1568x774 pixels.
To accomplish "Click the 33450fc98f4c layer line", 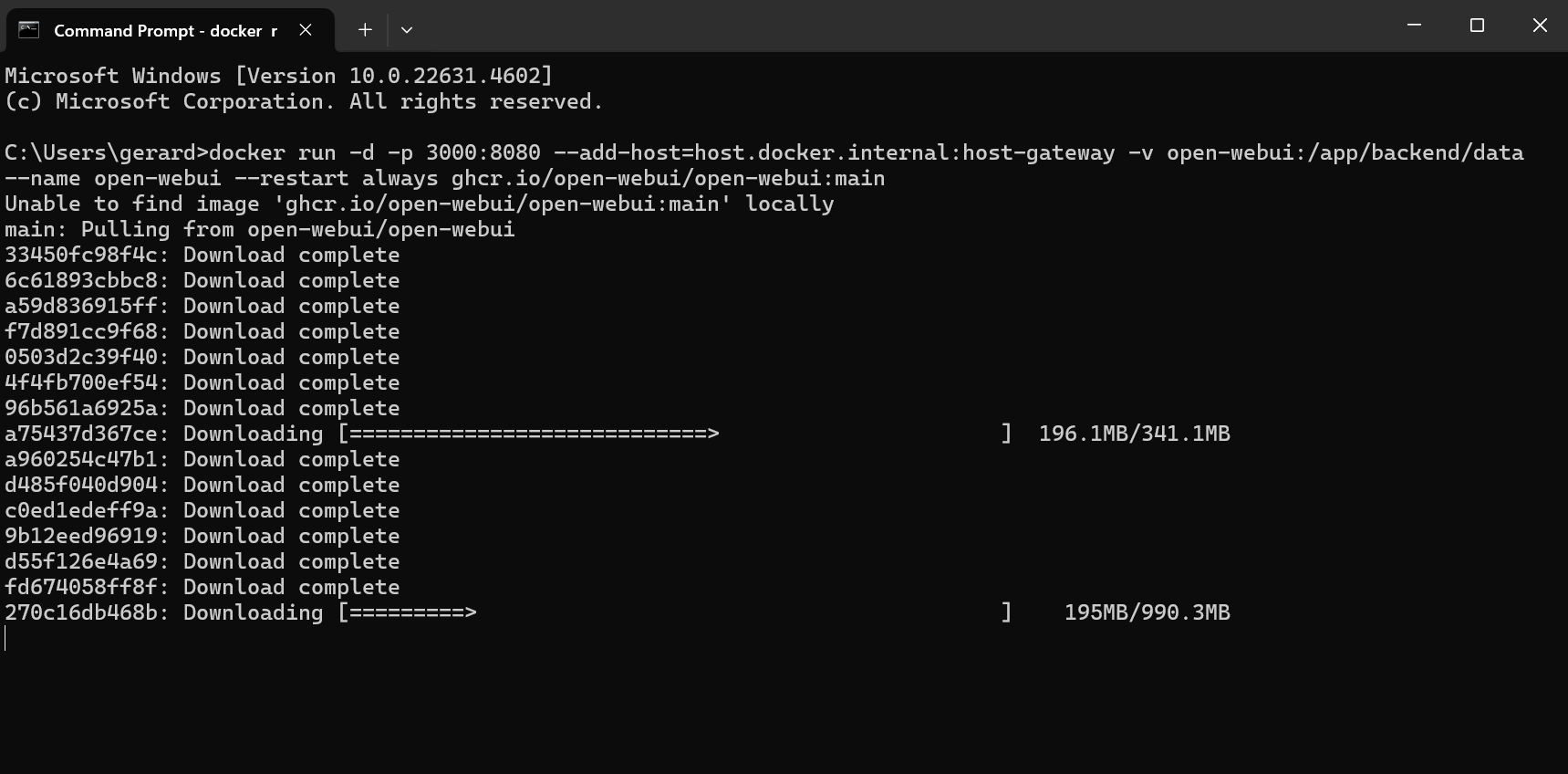I will point(202,255).
